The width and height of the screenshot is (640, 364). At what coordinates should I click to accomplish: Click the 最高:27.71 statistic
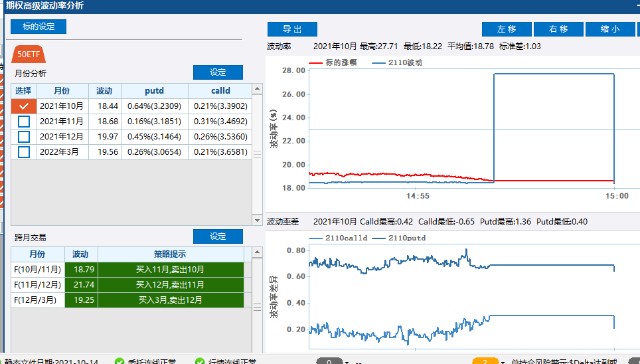pyautogui.click(x=378, y=46)
